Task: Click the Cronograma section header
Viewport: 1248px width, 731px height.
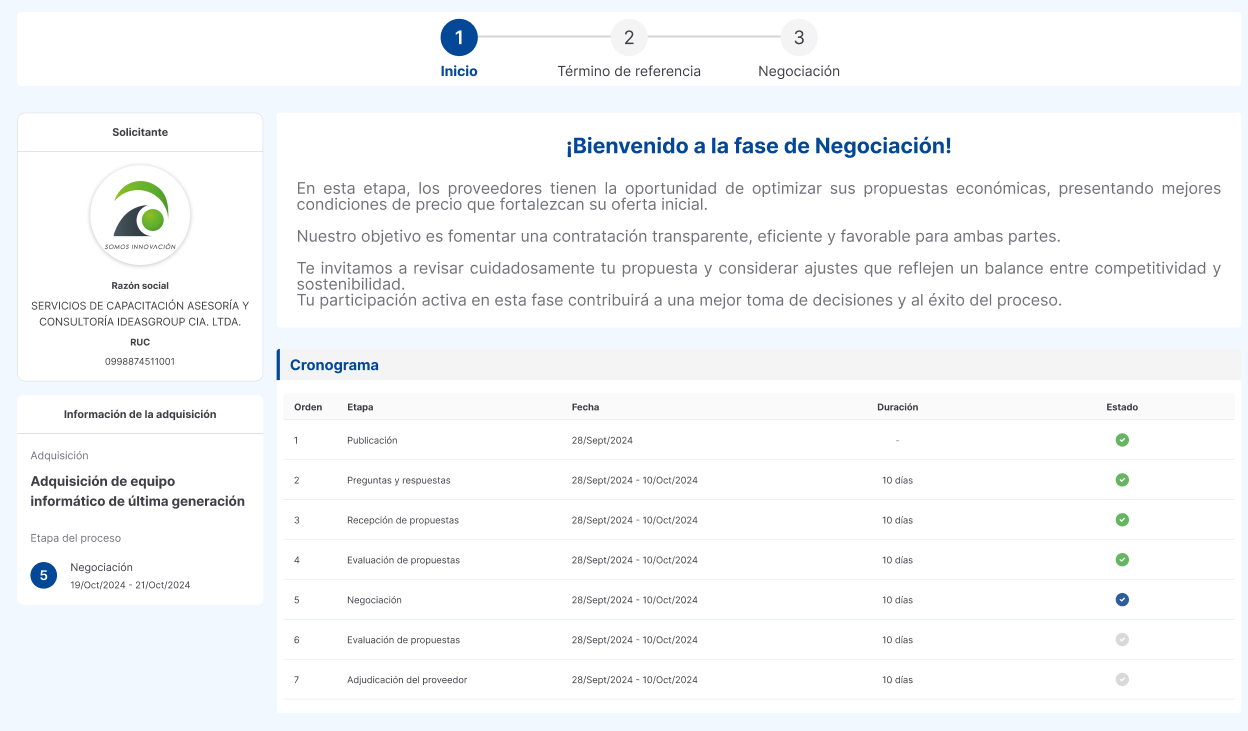Action: (334, 365)
